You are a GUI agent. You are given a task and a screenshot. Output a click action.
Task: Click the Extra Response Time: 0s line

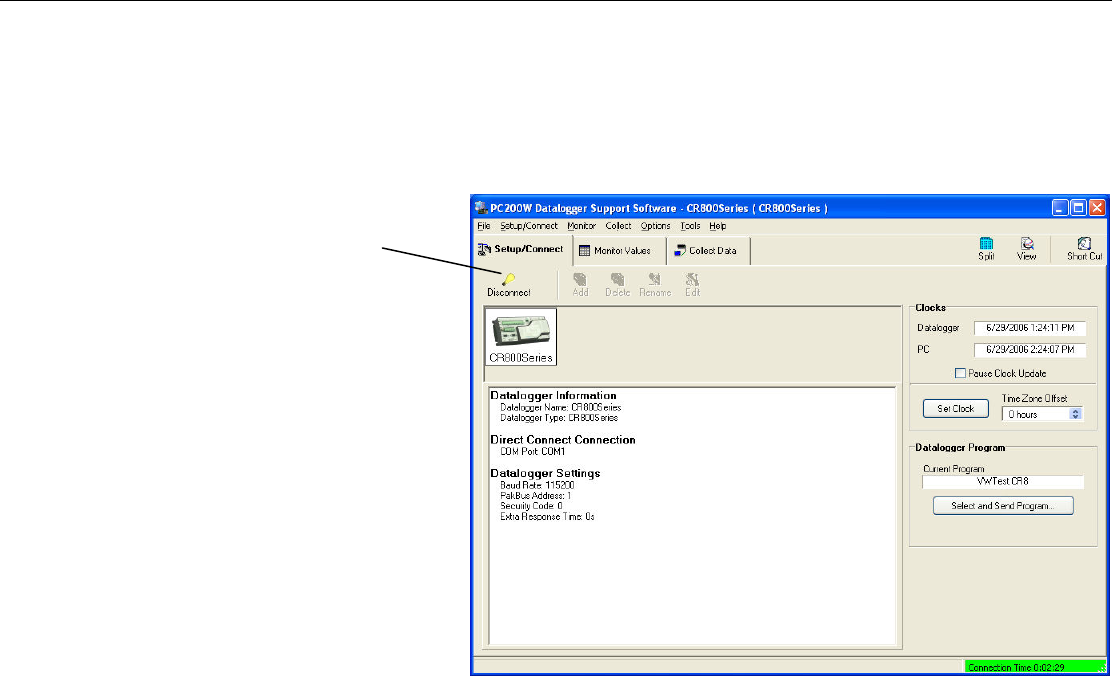click(547, 517)
